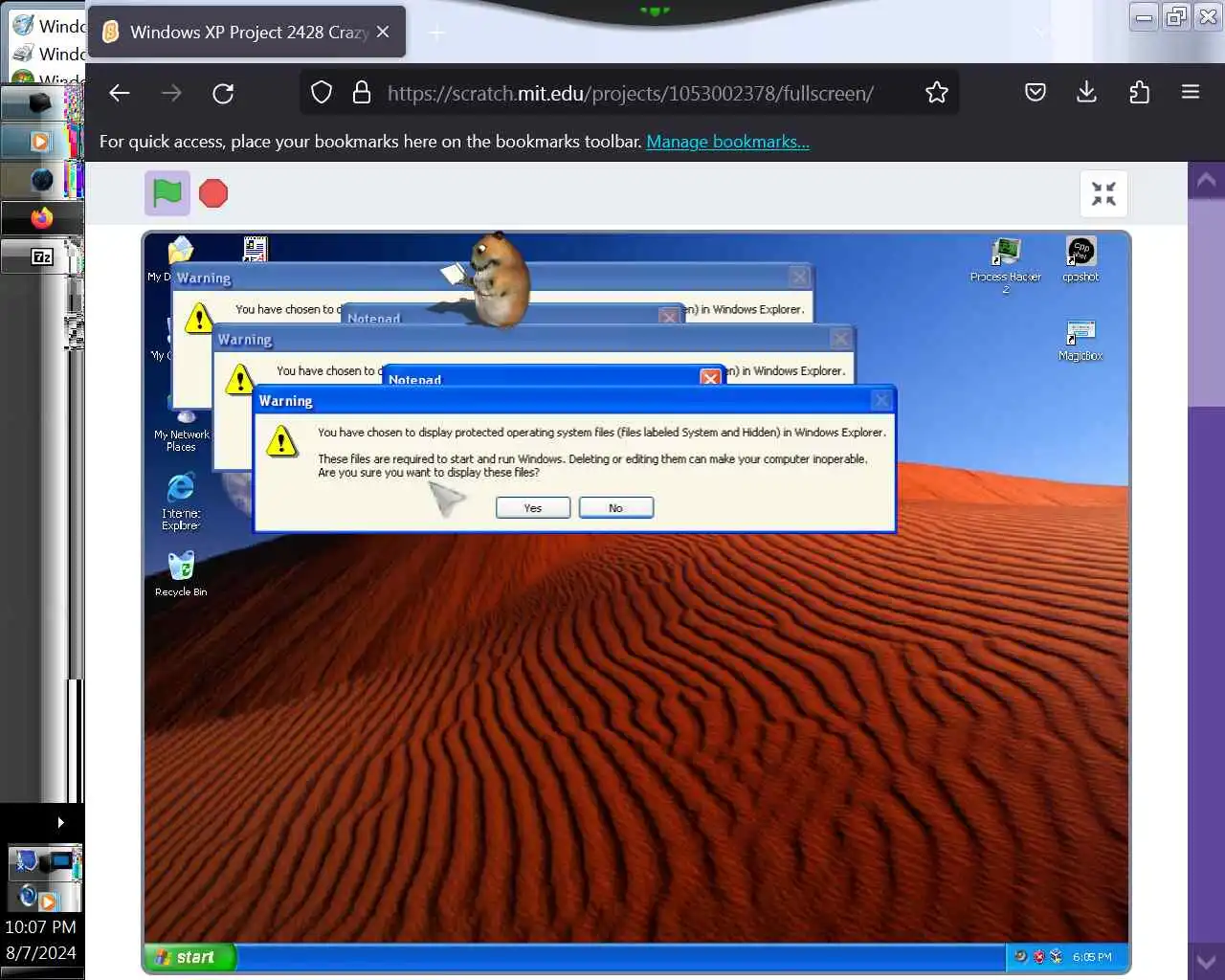1225x980 pixels.
Task: Save page to Pocket
Action: [1036, 93]
